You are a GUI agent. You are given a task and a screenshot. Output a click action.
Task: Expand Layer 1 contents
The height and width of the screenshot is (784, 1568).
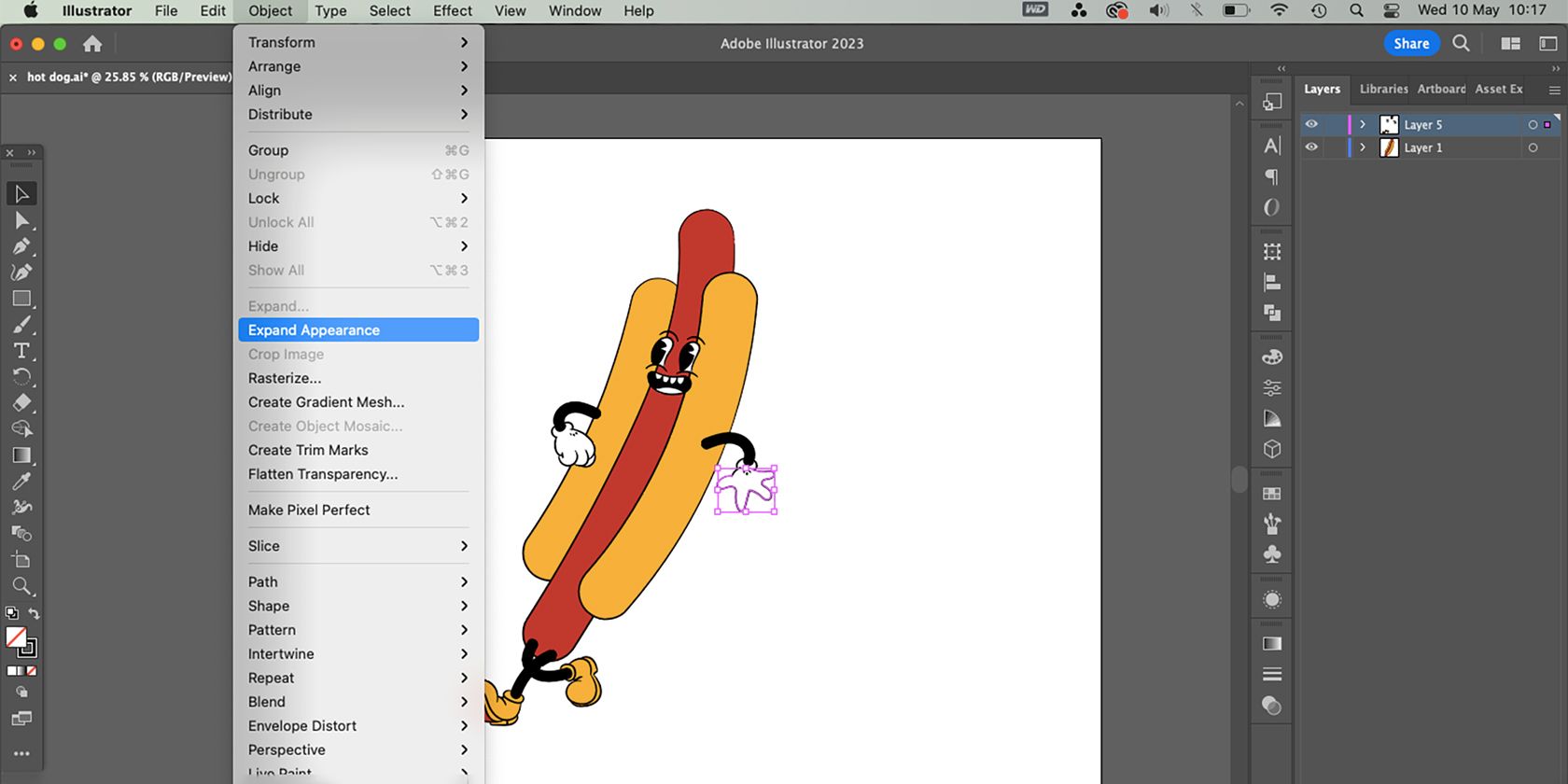tap(1363, 147)
